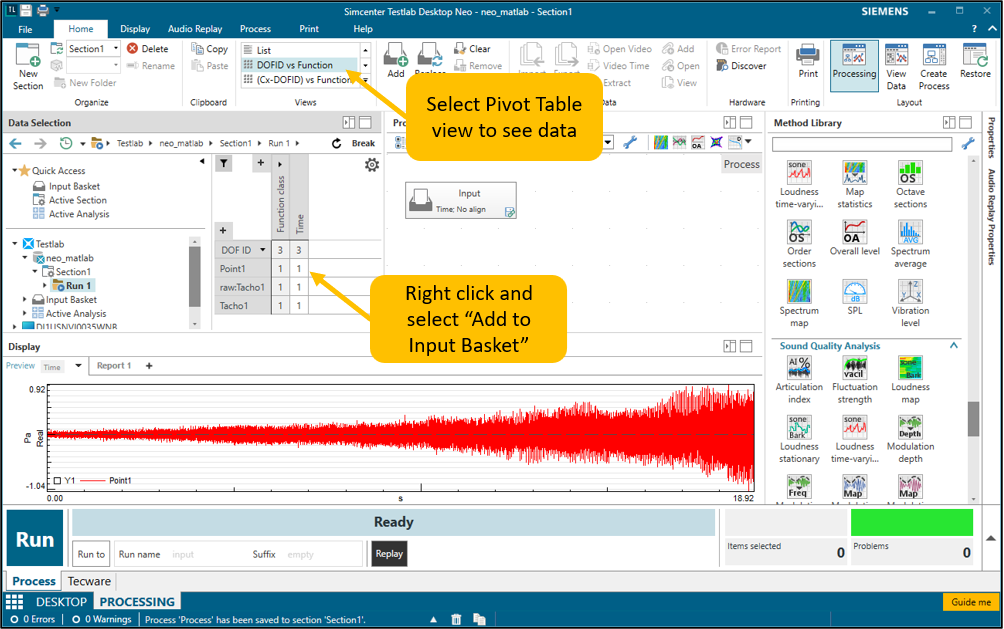The image size is (1004, 629).
Task: Switch to the Tecware tab at bottom
Action: click(x=89, y=581)
